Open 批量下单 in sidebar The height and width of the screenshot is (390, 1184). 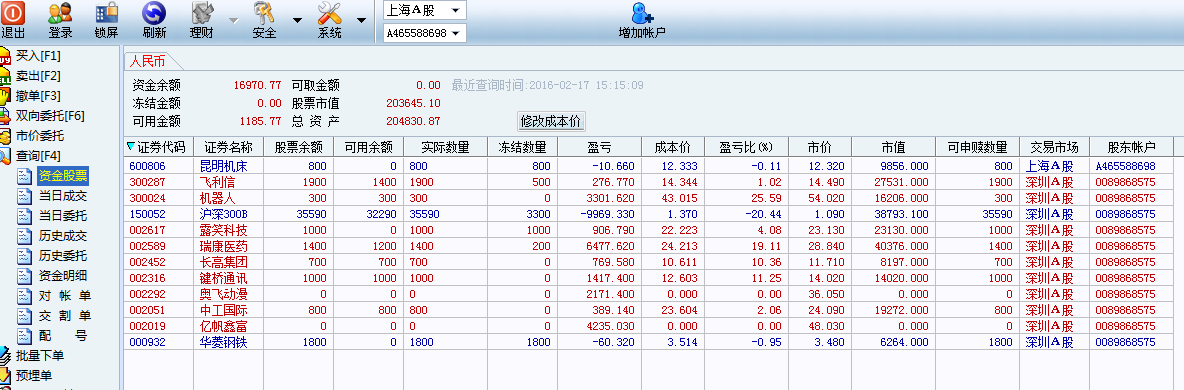click(40, 355)
